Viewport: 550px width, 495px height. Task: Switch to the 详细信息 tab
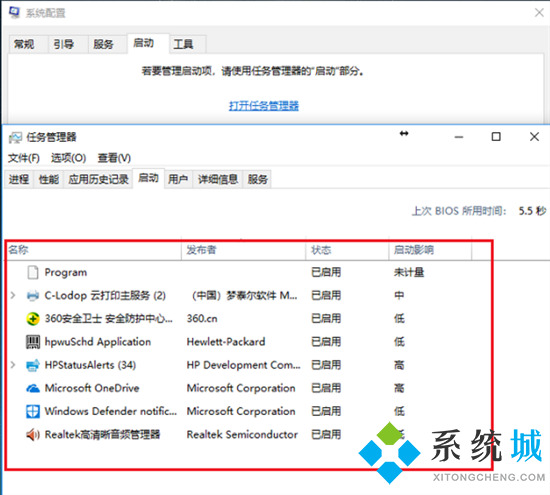tap(218, 179)
